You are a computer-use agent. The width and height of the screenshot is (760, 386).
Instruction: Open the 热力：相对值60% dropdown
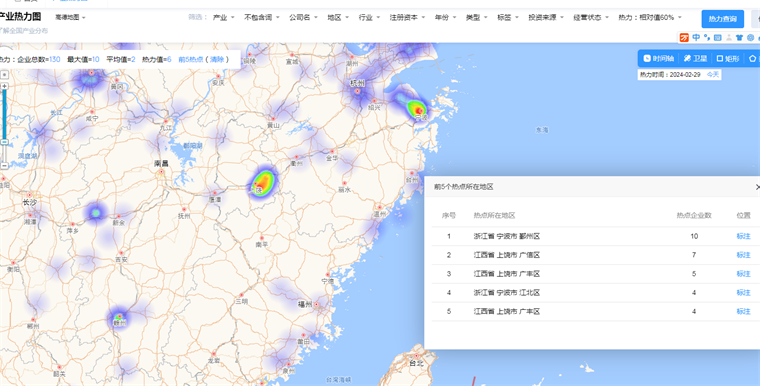650,17
